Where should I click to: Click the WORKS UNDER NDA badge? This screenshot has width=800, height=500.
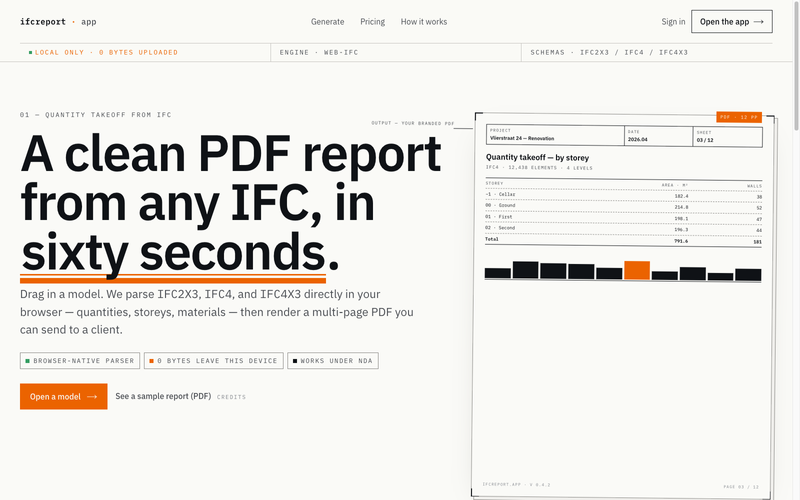(333, 361)
